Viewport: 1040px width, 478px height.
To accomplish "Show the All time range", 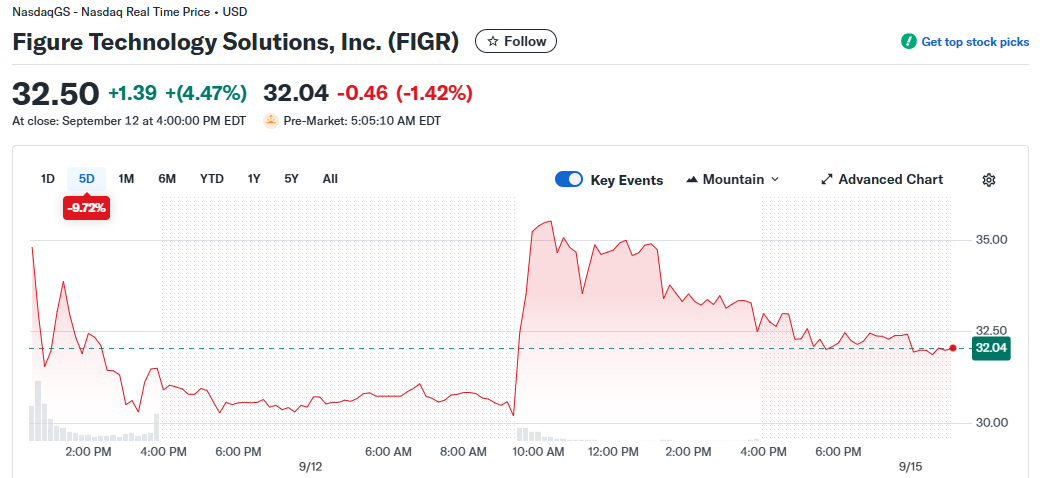I will [330, 179].
